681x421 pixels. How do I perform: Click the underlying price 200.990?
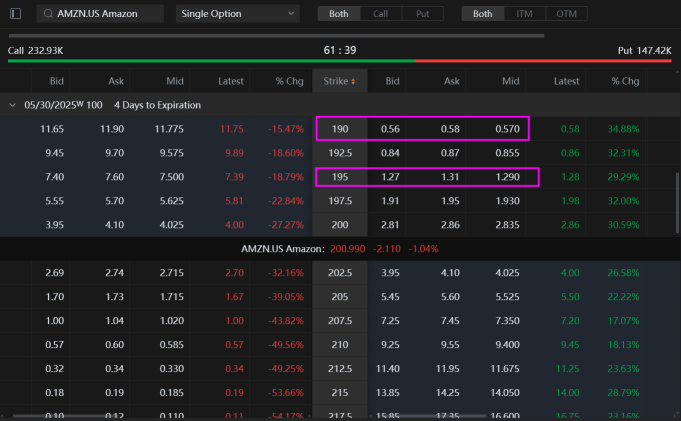(x=347, y=249)
